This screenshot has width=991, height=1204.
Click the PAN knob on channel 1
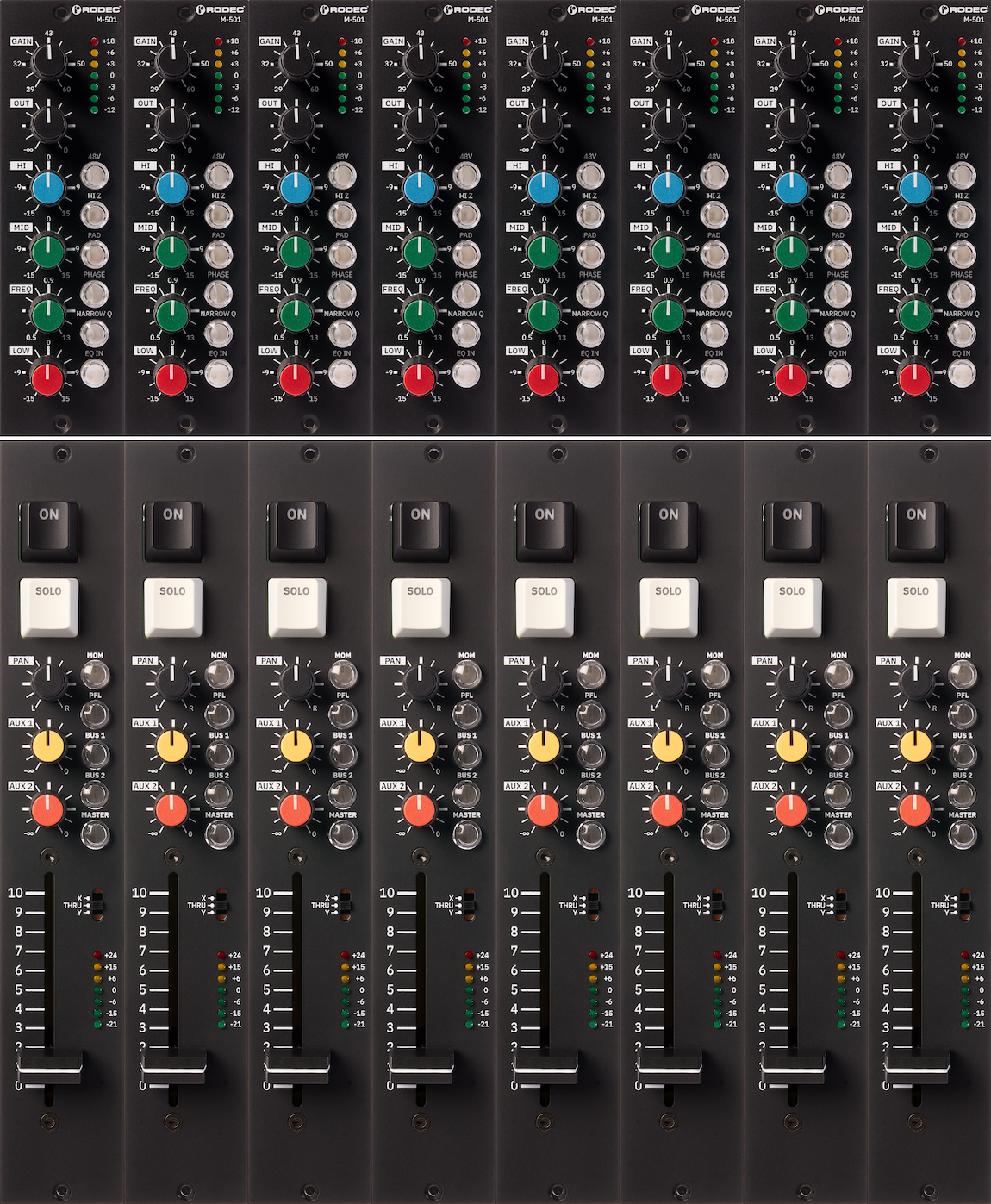click(x=48, y=683)
